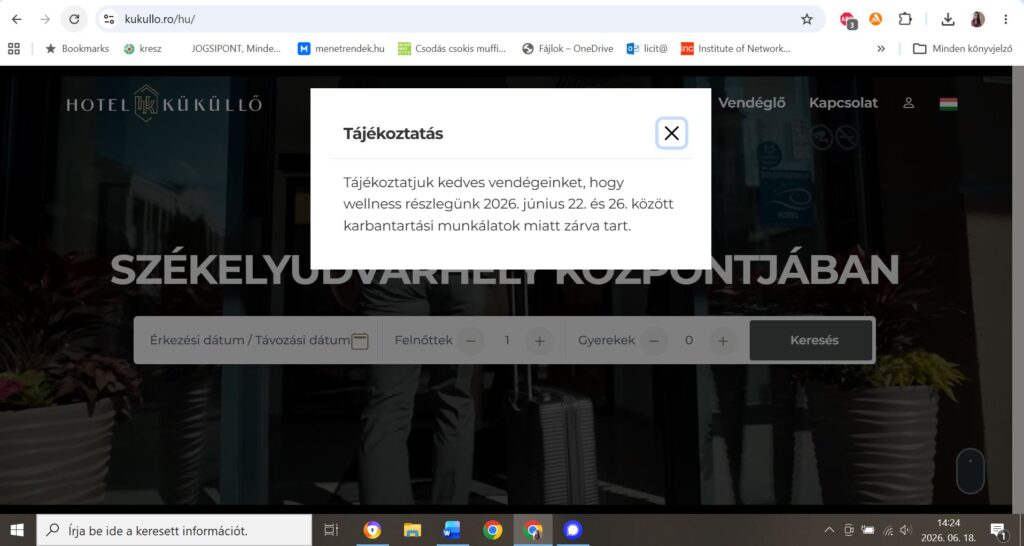Go back to the previous page
Screen dimensions: 1024x546
[17, 20]
